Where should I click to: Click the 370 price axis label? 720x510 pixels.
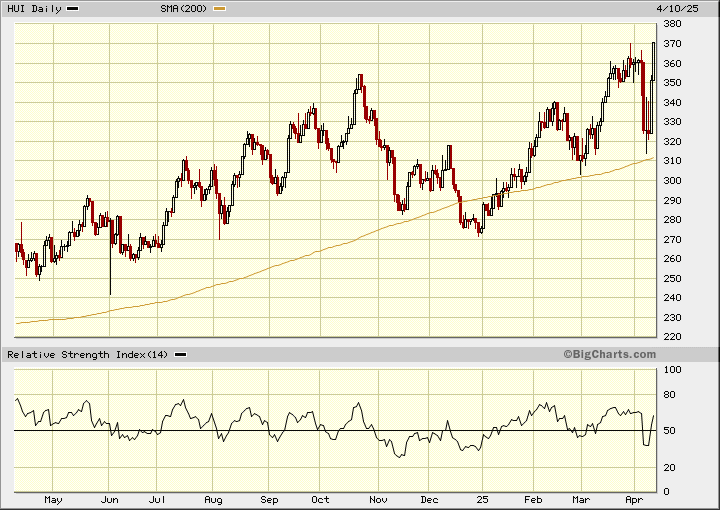click(672, 44)
